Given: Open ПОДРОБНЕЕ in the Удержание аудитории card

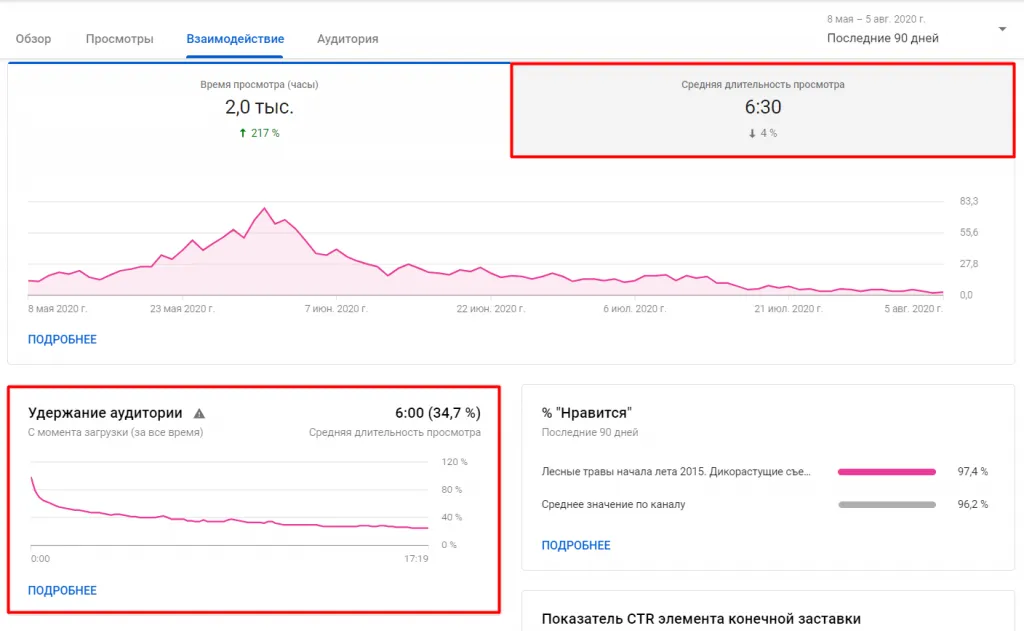Looking at the screenshot, I should coord(62,591).
